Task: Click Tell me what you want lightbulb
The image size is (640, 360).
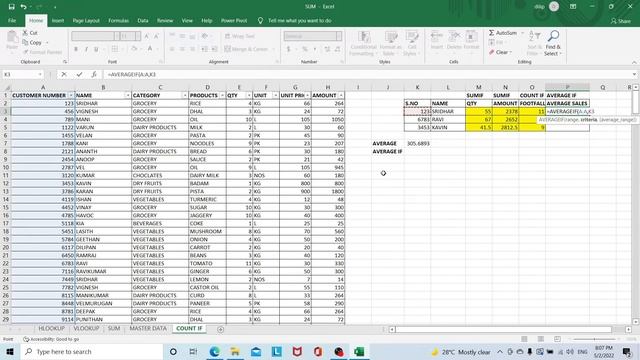Action: [x=260, y=20]
